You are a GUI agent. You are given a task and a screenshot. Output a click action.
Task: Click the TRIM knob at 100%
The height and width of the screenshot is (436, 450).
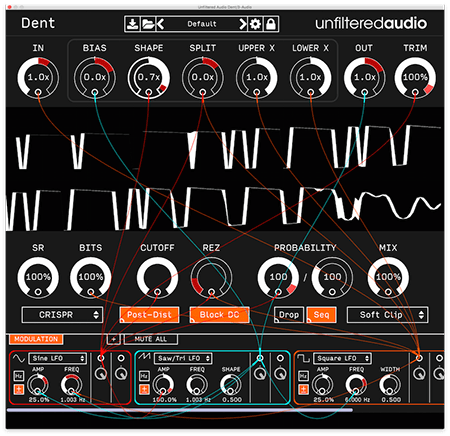tap(415, 77)
